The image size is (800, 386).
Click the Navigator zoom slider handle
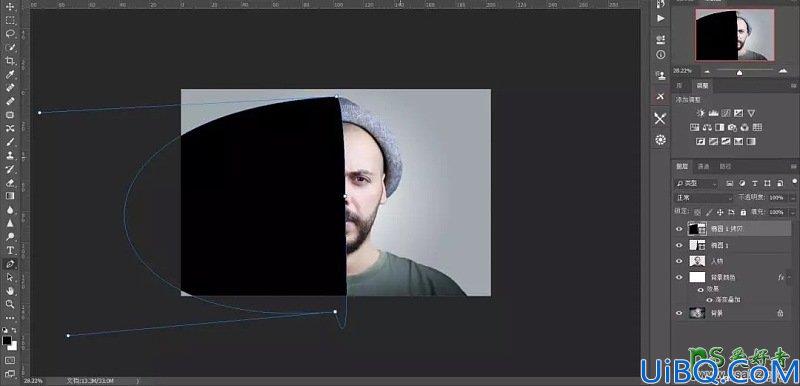739,73
